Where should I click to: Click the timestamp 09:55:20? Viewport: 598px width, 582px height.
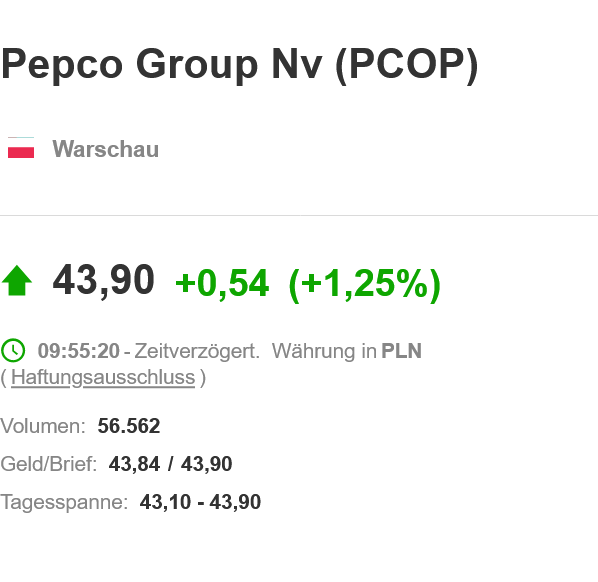coord(79,351)
